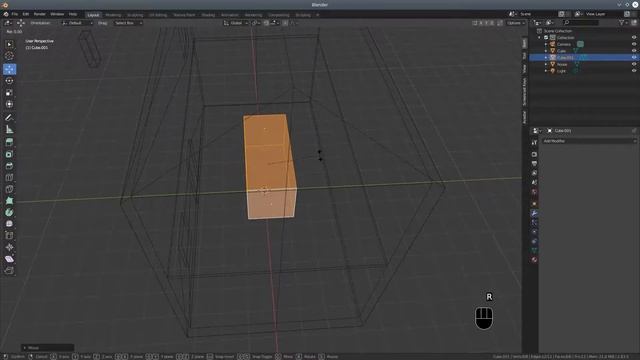The height and width of the screenshot is (360, 640).
Task: Switch to the UV Editing workspace tab
Action: (x=158, y=15)
